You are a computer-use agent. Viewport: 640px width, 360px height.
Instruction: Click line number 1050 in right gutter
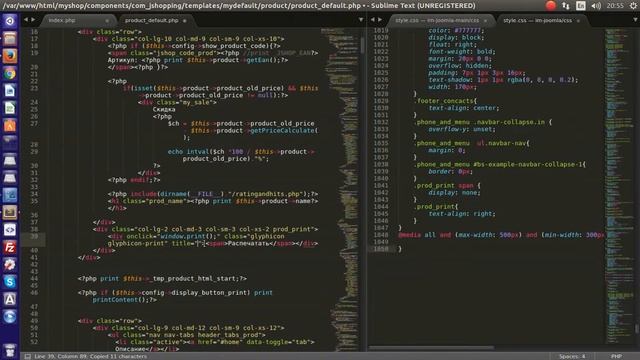pyautogui.click(x=381, y=249)
